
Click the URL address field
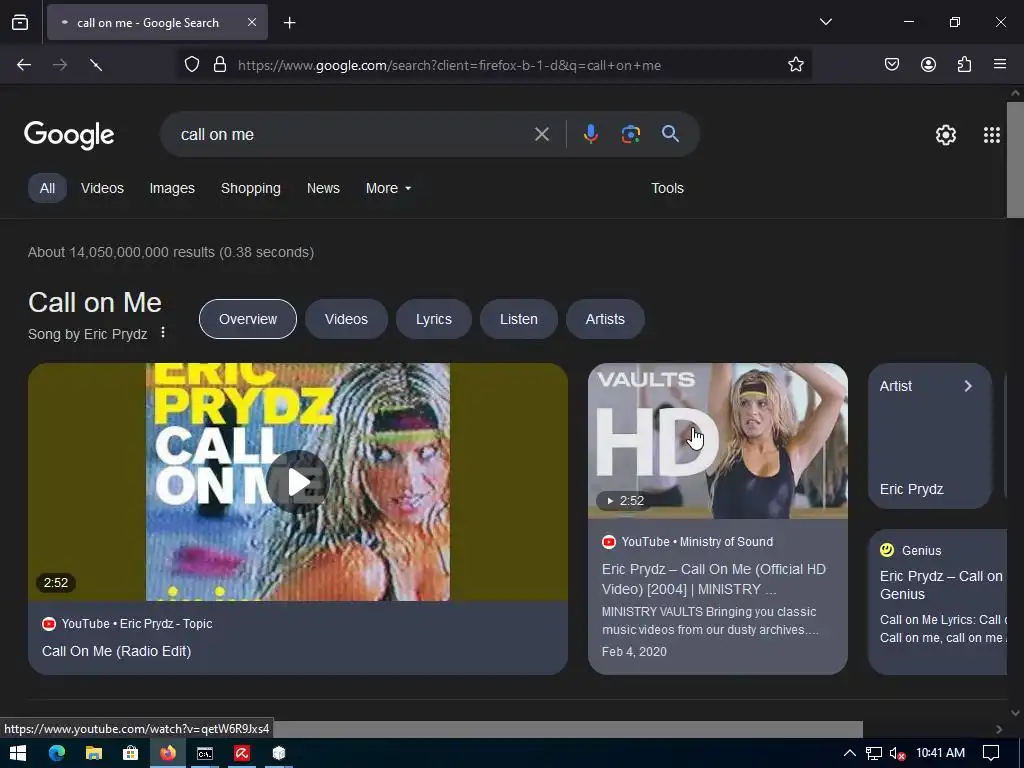tap(496, 65)
